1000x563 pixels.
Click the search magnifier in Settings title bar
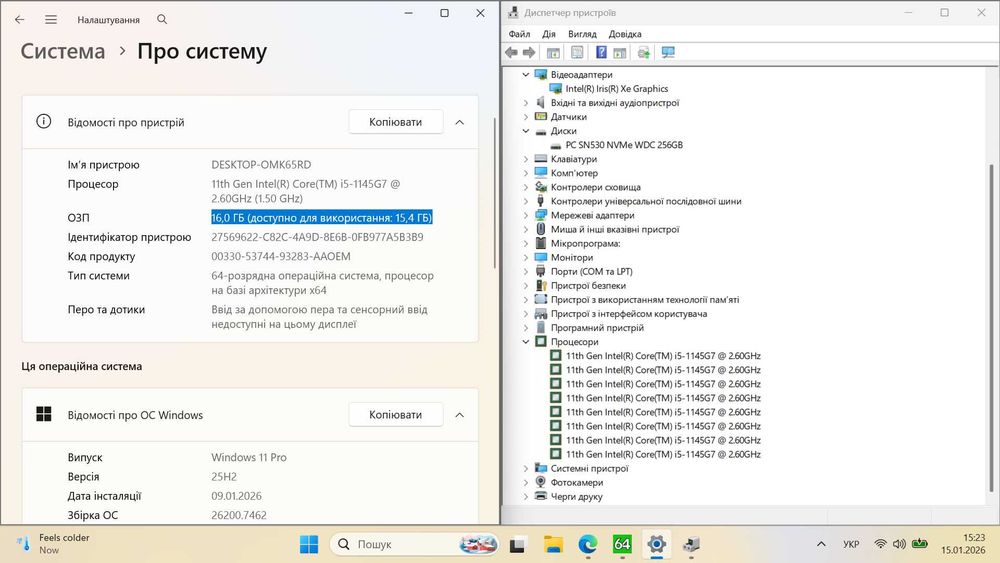[162, 20]
